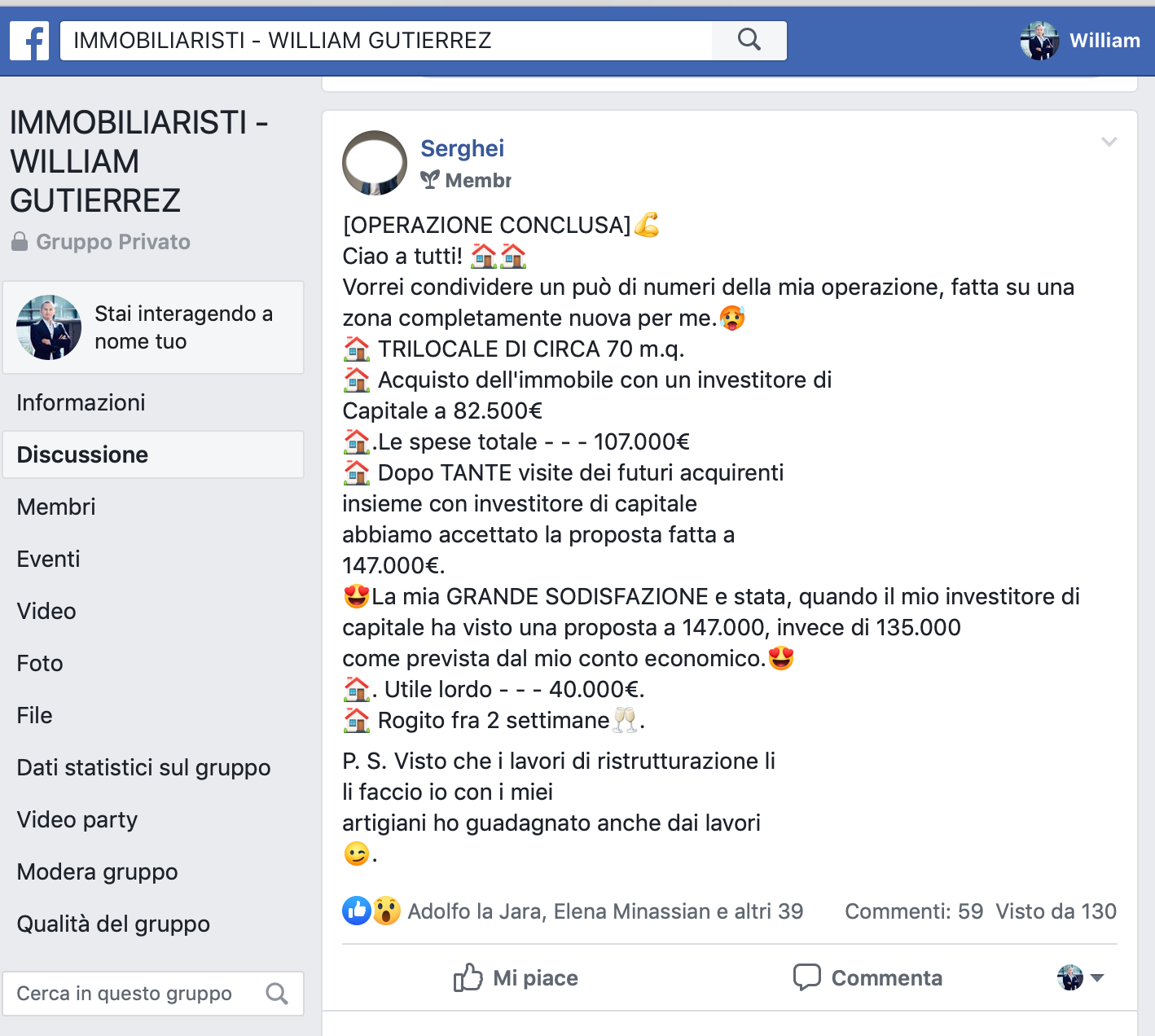Screen dimensions: 1155x1036
Task: Open the Commenti: 59 link
Action: click(x=914, y=911)
